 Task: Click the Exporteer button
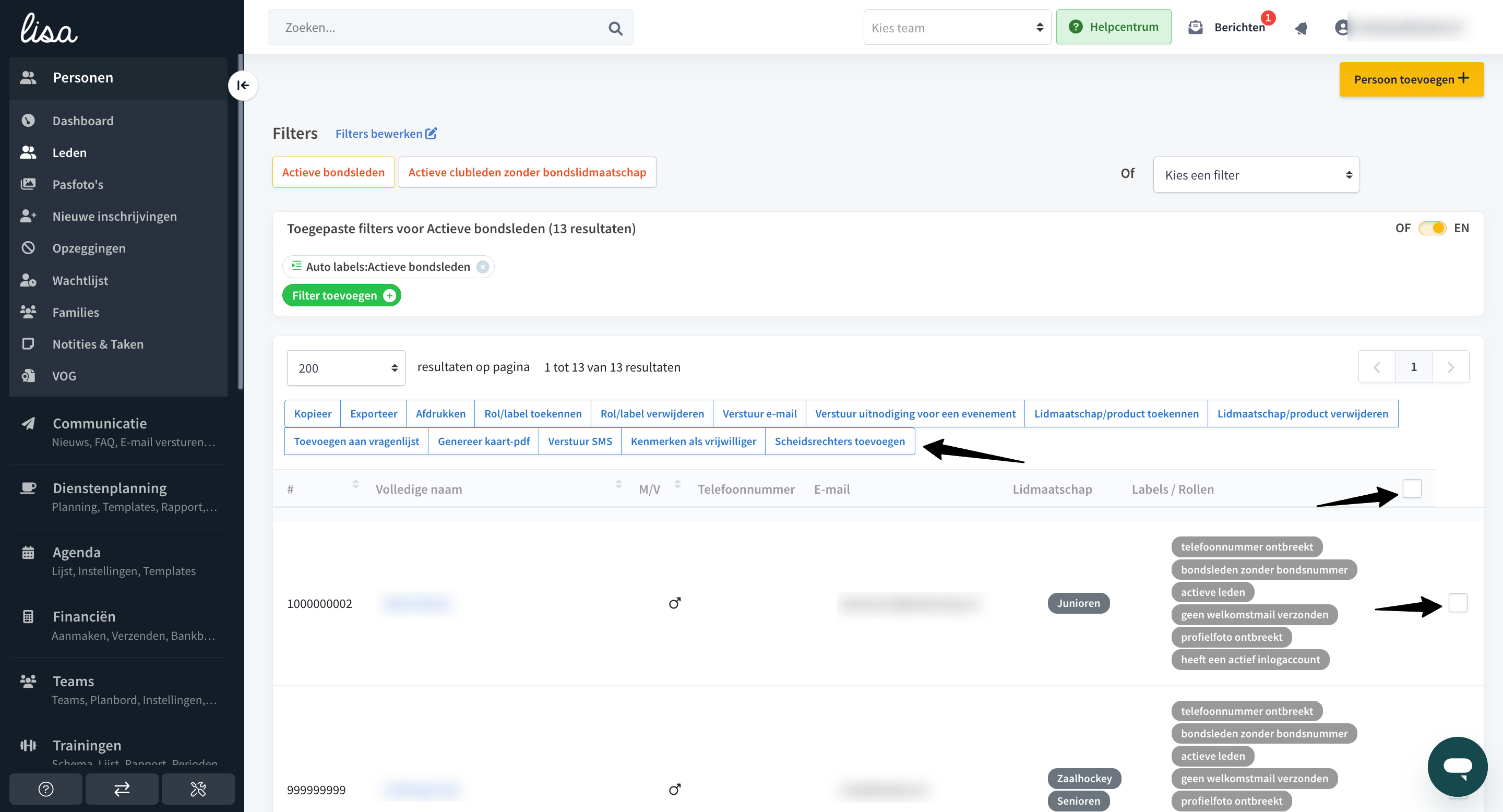point(374,414)
